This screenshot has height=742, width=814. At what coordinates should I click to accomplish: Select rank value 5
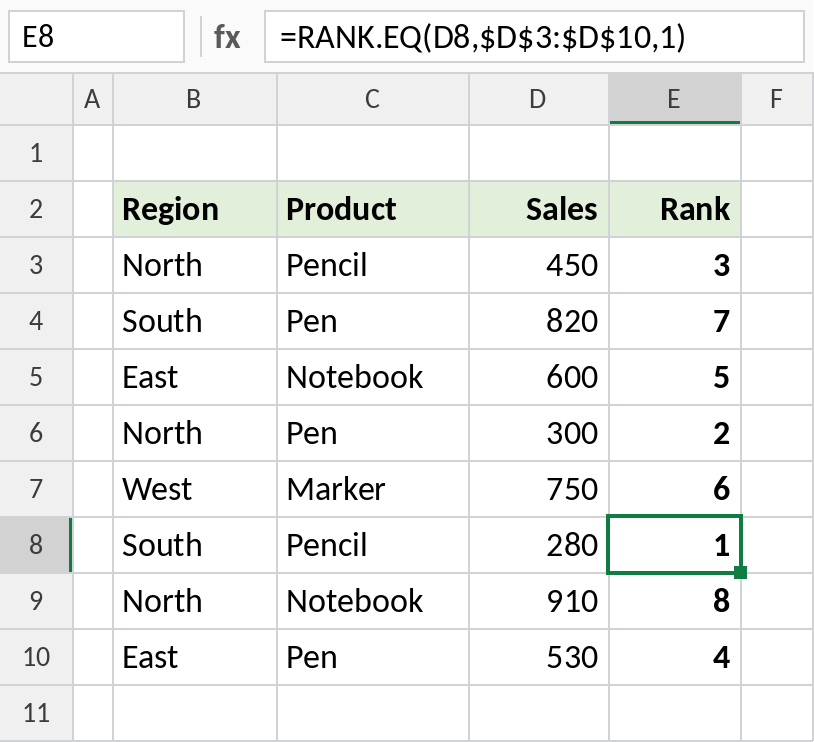675,377
